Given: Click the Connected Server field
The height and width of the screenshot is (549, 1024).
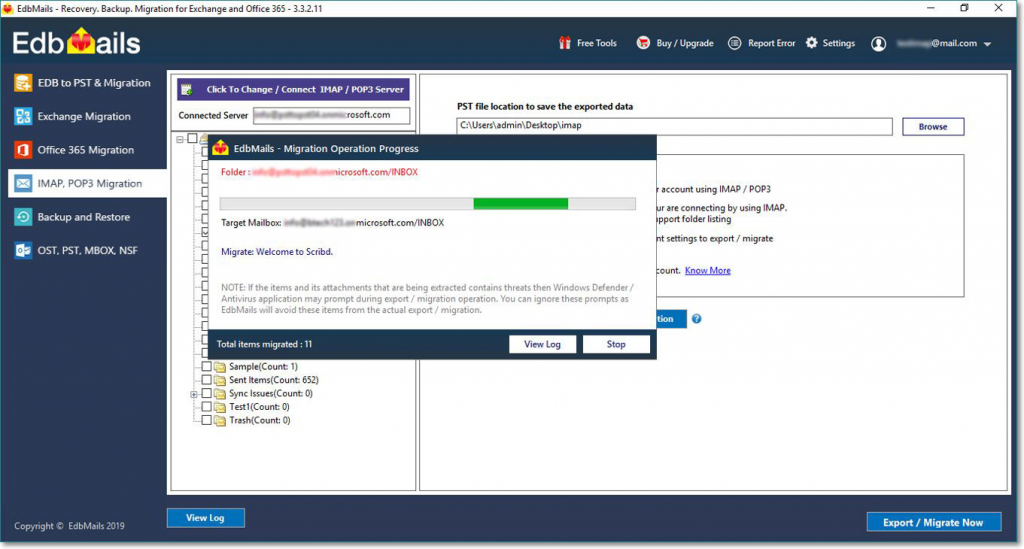Looking at the screenshot, I should coord(331,116).
